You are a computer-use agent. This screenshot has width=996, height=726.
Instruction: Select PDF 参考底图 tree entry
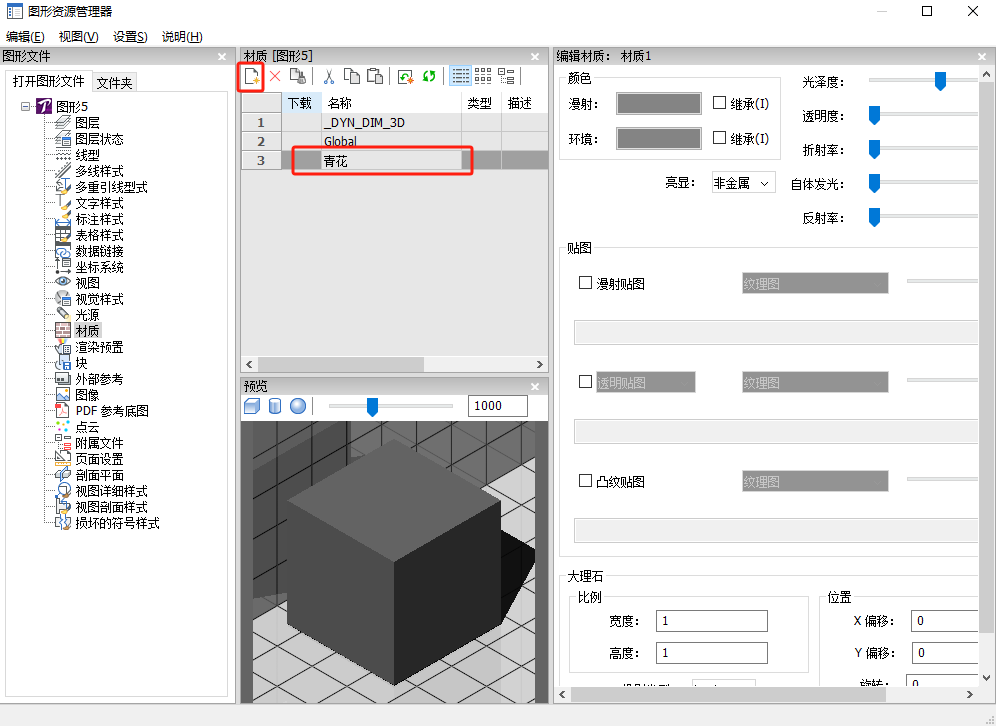pyautogui.click(x=112, y=411)
